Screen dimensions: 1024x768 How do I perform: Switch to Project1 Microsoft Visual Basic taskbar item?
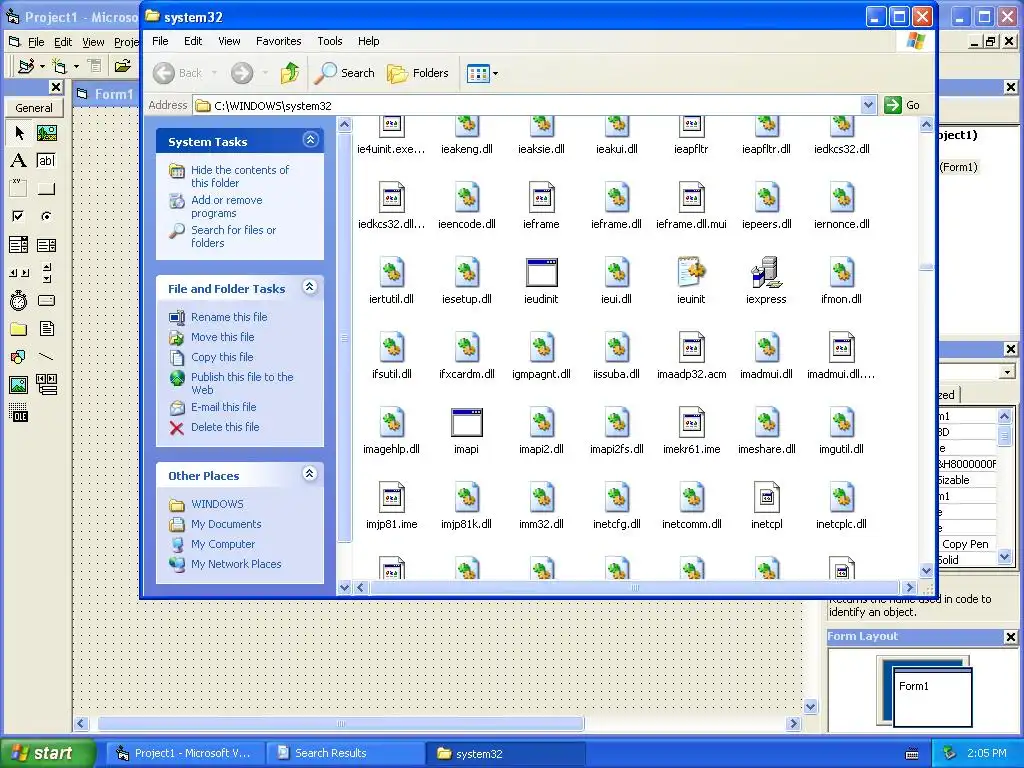[186, 753]
